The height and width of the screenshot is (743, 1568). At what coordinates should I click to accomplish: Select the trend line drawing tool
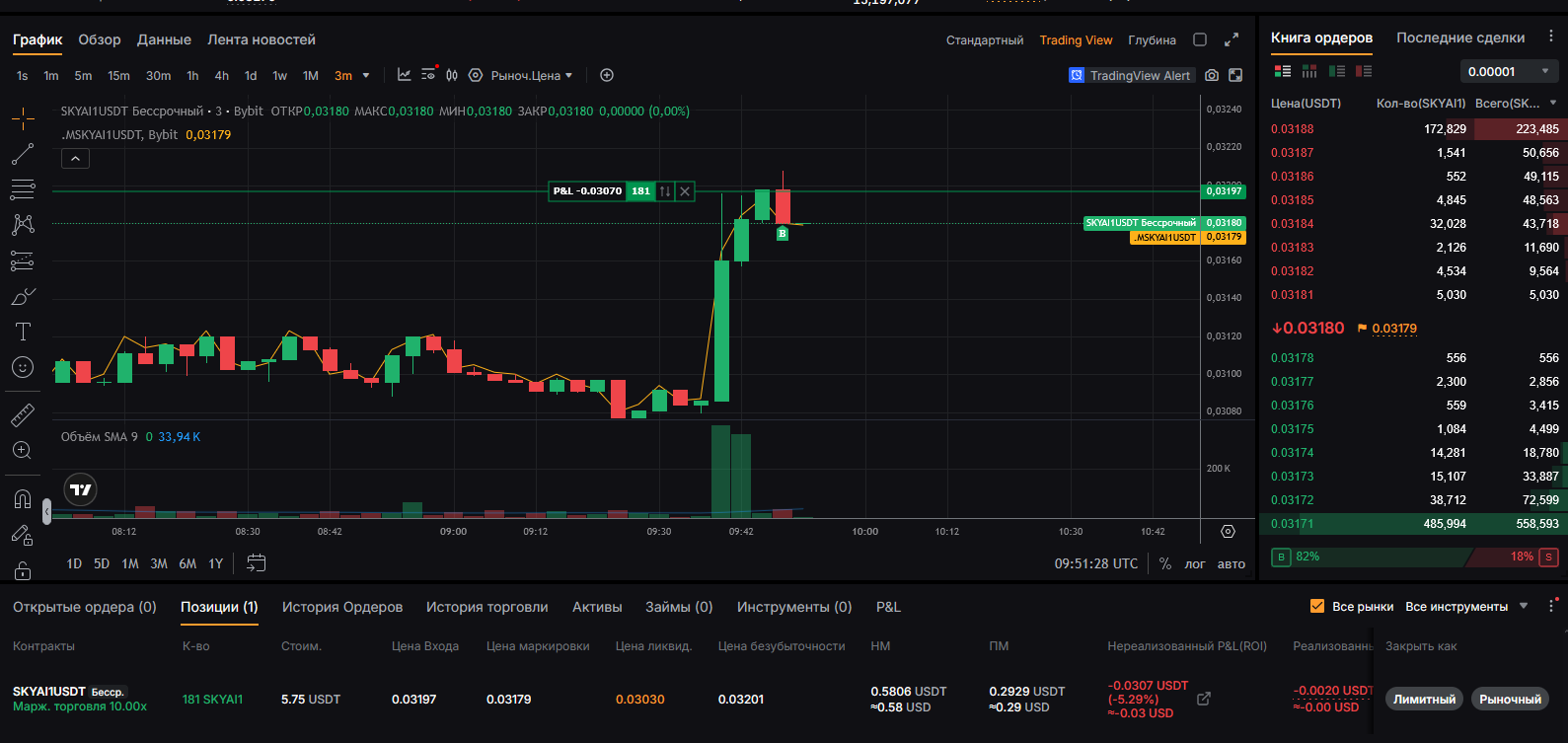23,154
